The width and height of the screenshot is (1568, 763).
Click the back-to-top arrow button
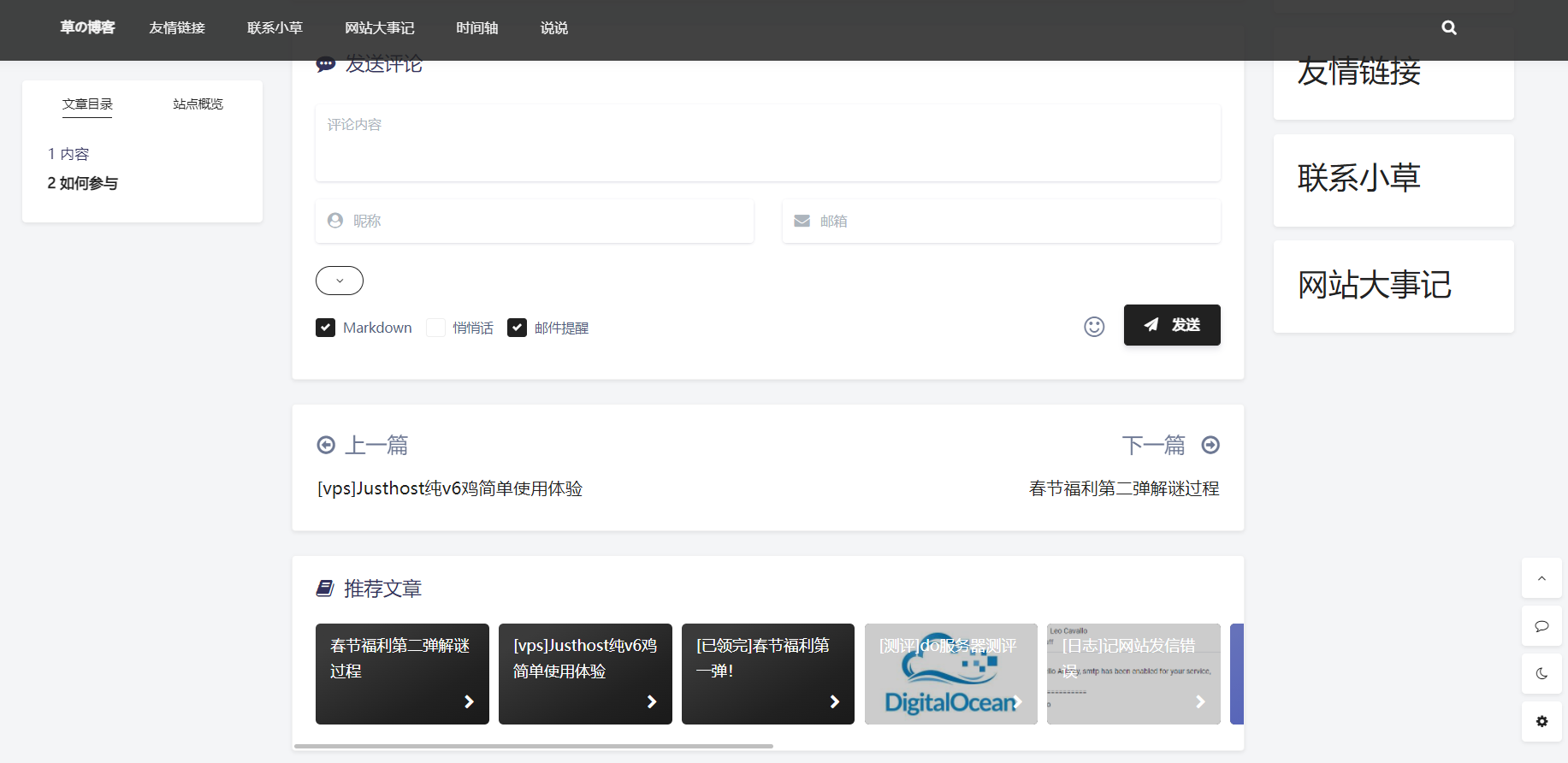[1541, 578]
